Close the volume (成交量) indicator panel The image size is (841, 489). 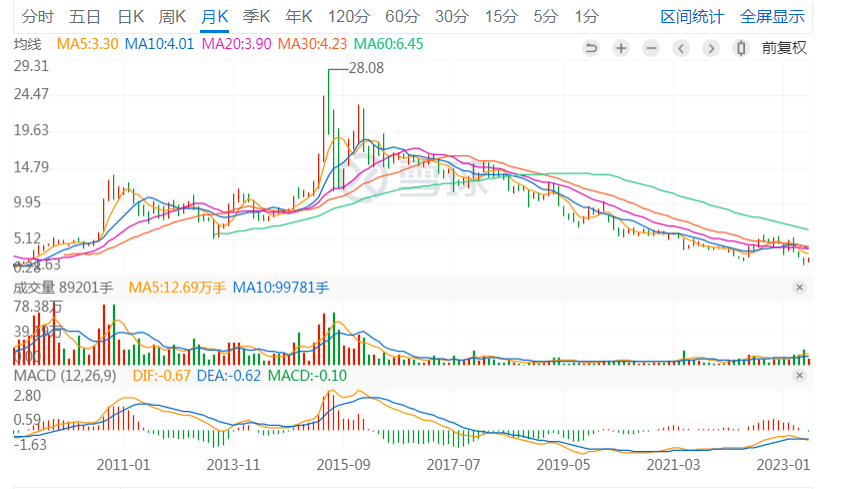pyautogui.click(x=799, y=288)
